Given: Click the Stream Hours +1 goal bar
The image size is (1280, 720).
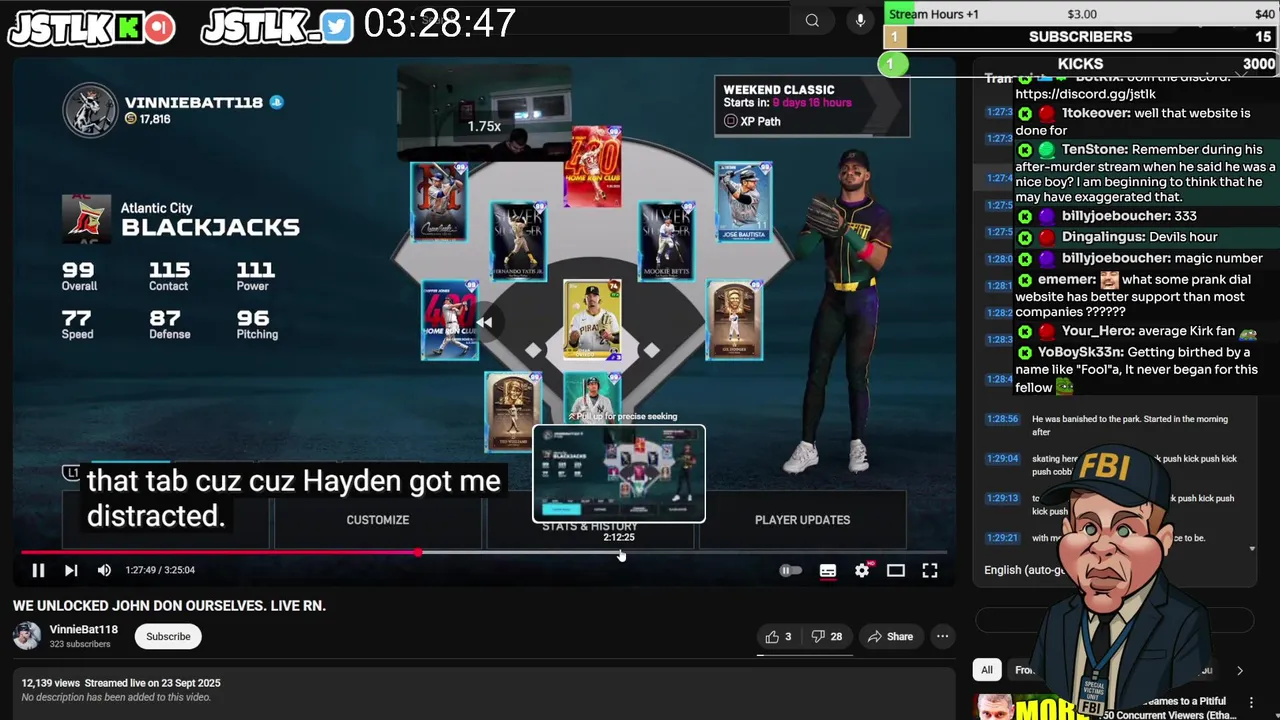Looking at the screenshot, I should [1081, 14].
